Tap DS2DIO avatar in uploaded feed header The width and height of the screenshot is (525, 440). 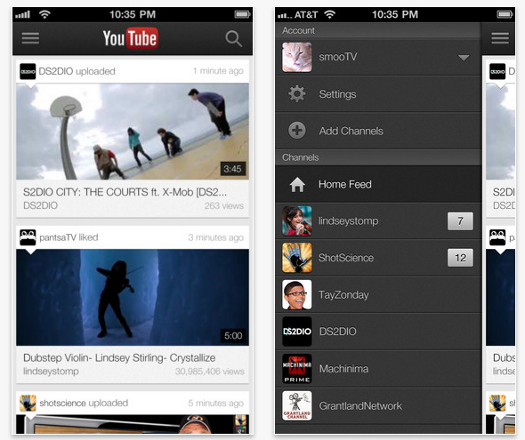click(x=28, y=71)
